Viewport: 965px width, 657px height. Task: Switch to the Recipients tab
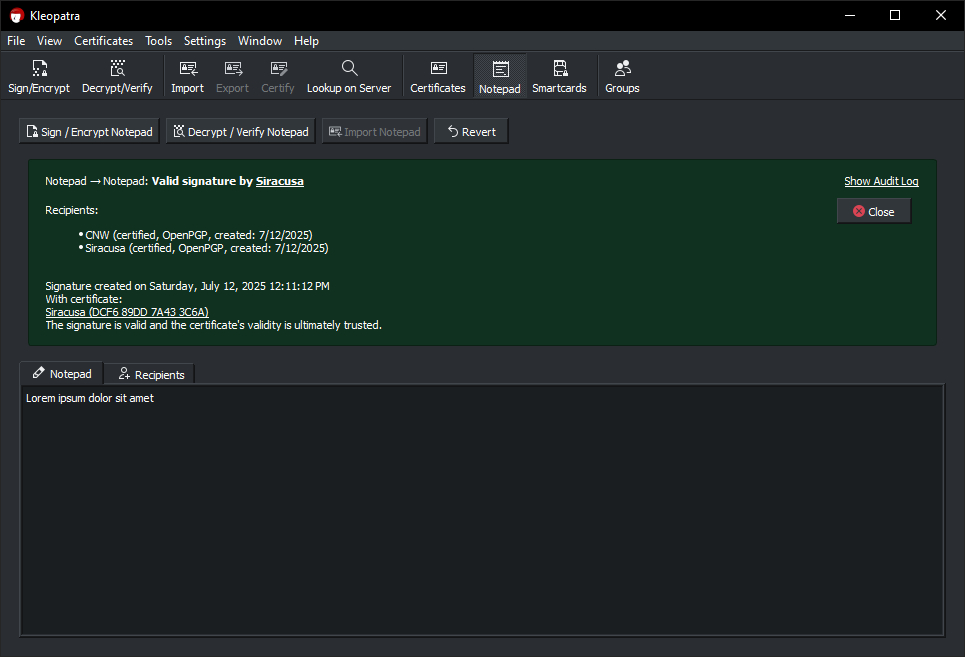pos(150,374)
